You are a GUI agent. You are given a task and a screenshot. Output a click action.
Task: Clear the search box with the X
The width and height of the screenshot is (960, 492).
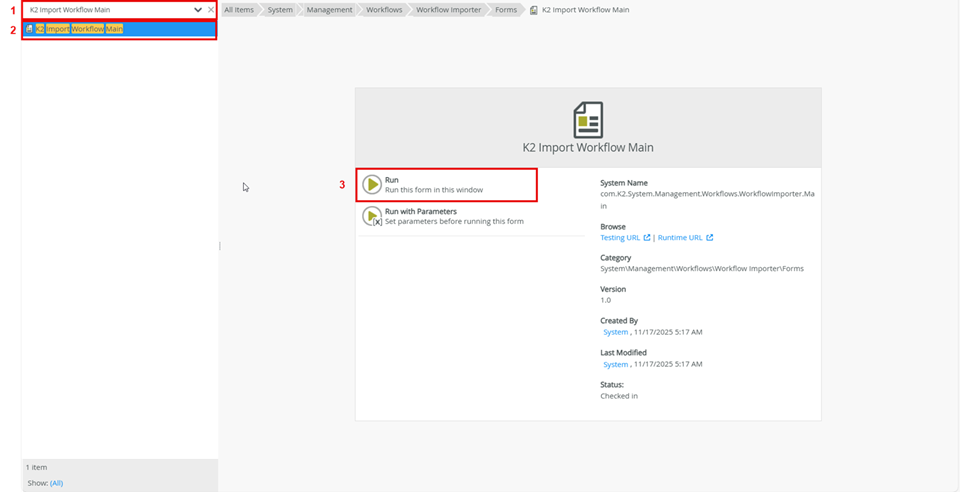pos(211,10)
